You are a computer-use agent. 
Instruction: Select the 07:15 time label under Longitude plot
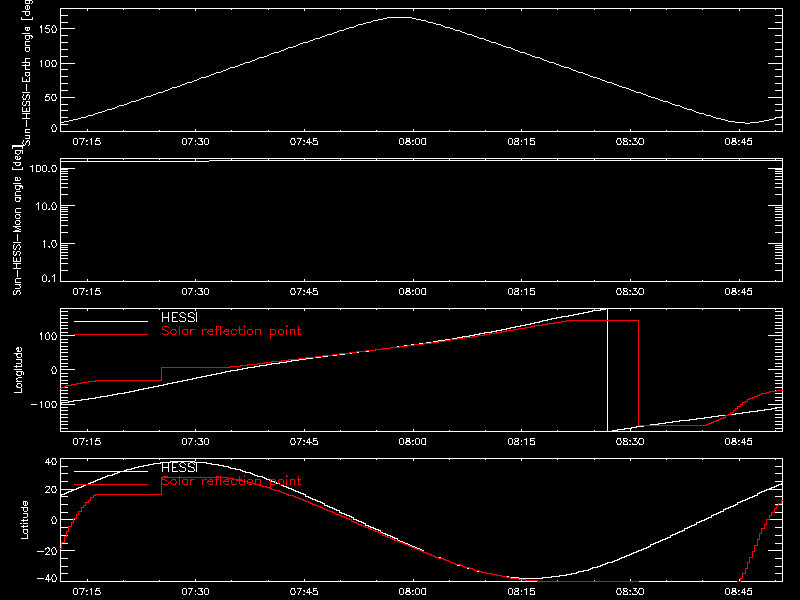[x=87, y=442]
